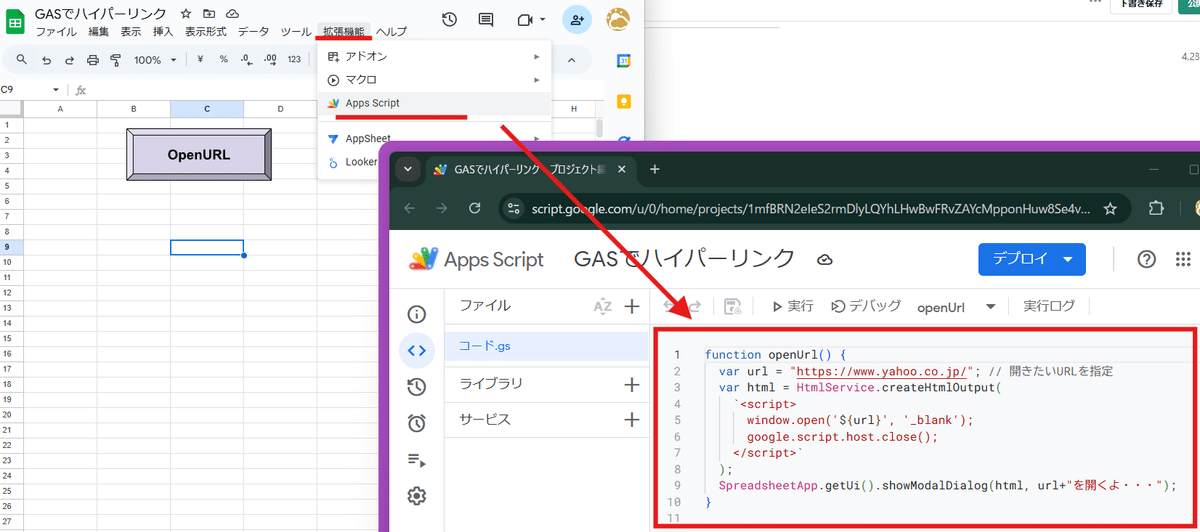Click the OpenURL button drawing in the sheet
Image resolution: width=1200 pixels, height=532 pixels.
(x=199, y=155)
